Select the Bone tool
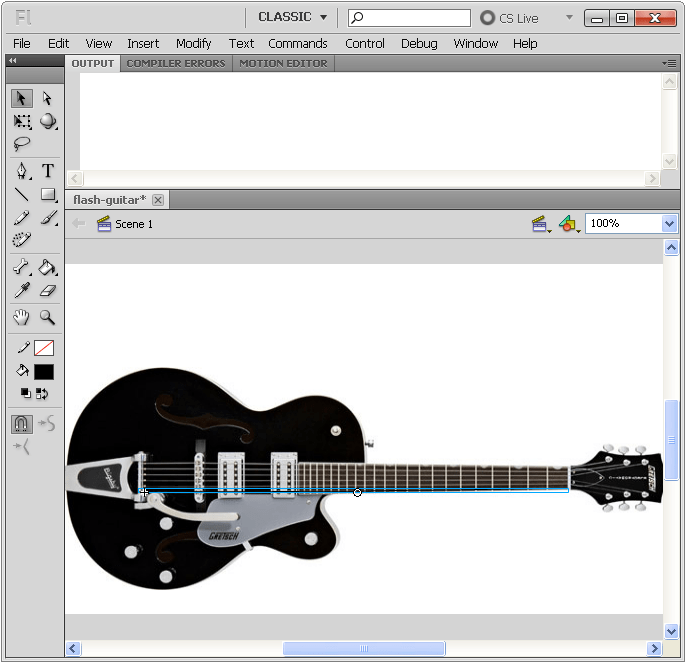 tap(22, 267)
